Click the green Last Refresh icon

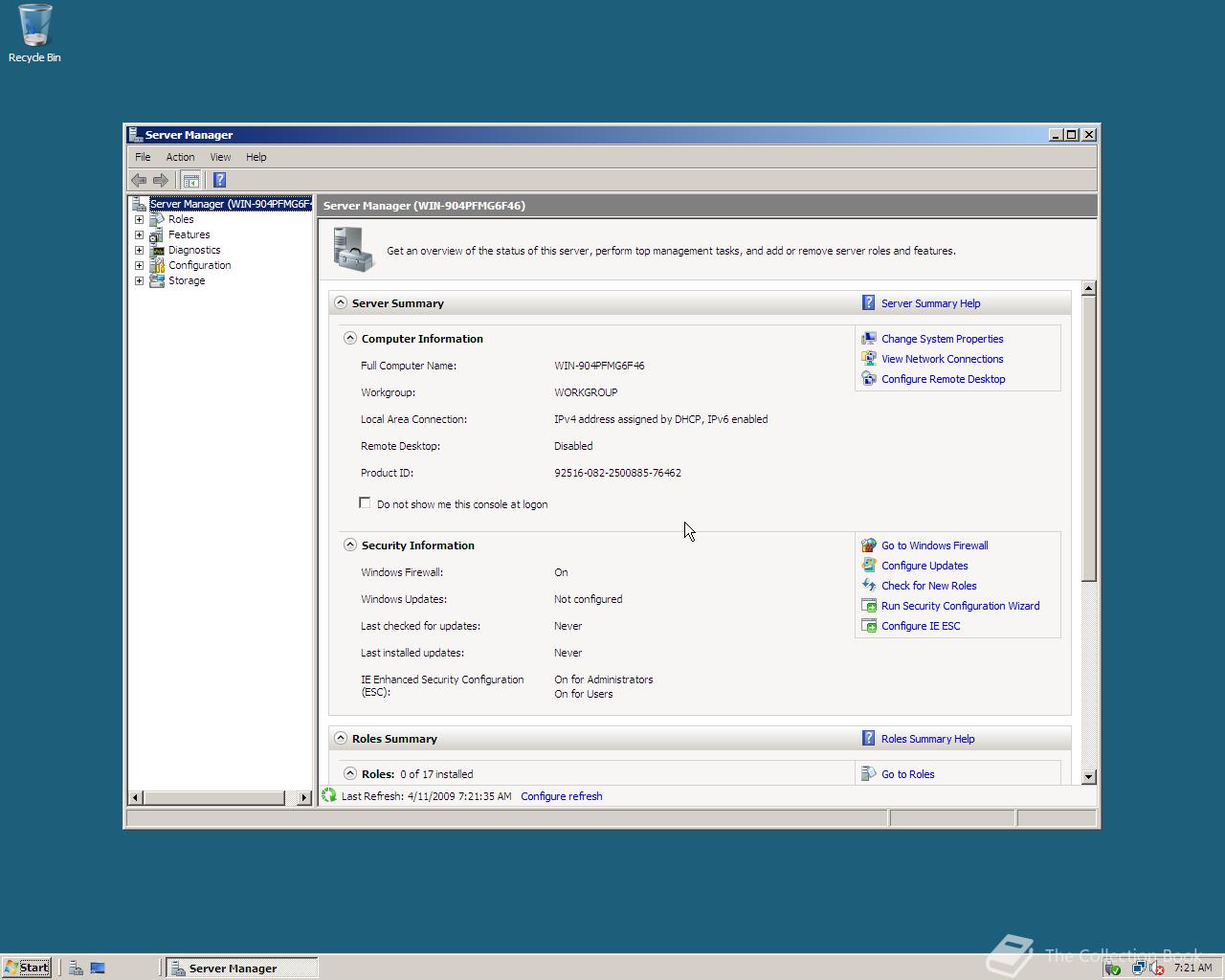(x=329, y=795)
